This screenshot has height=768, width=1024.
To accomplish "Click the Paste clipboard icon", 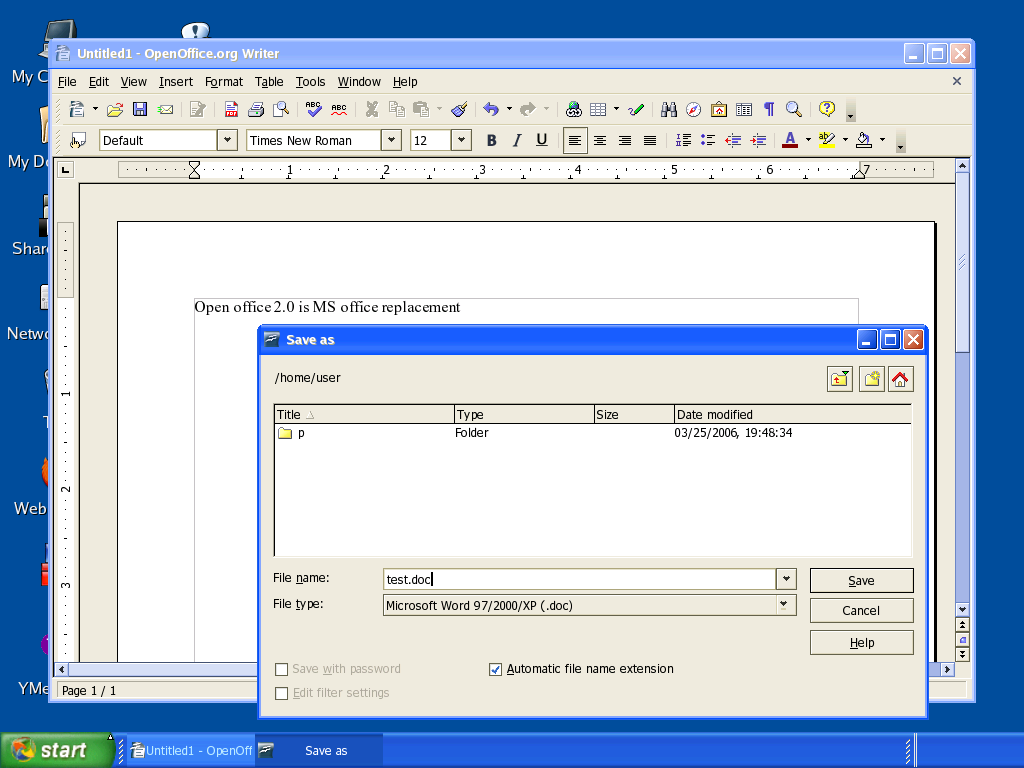I will pos(422,109).
